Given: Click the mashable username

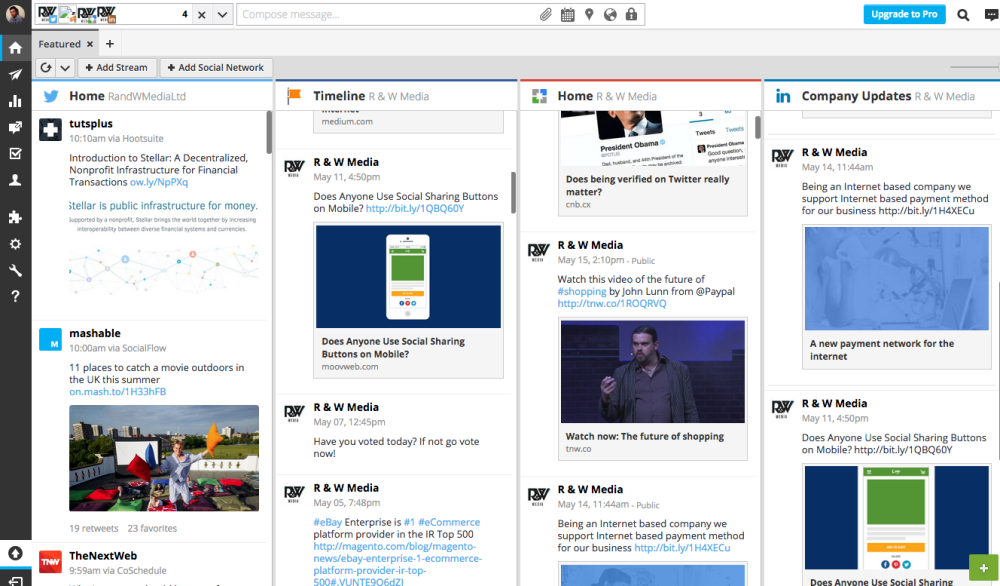Looking at the screenshot, I should tap(94, 333).
